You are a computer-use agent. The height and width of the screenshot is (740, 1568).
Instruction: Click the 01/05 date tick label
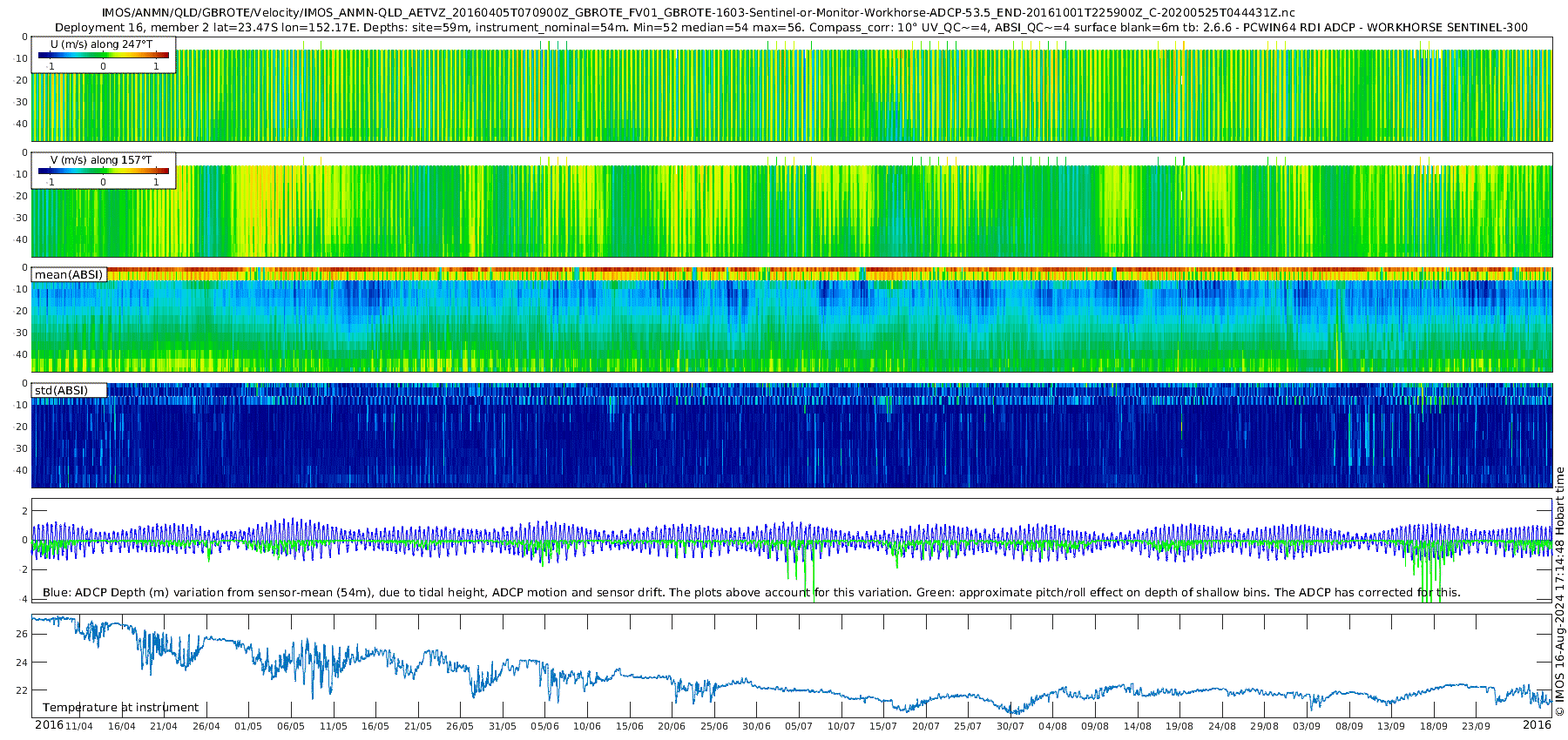248,726
